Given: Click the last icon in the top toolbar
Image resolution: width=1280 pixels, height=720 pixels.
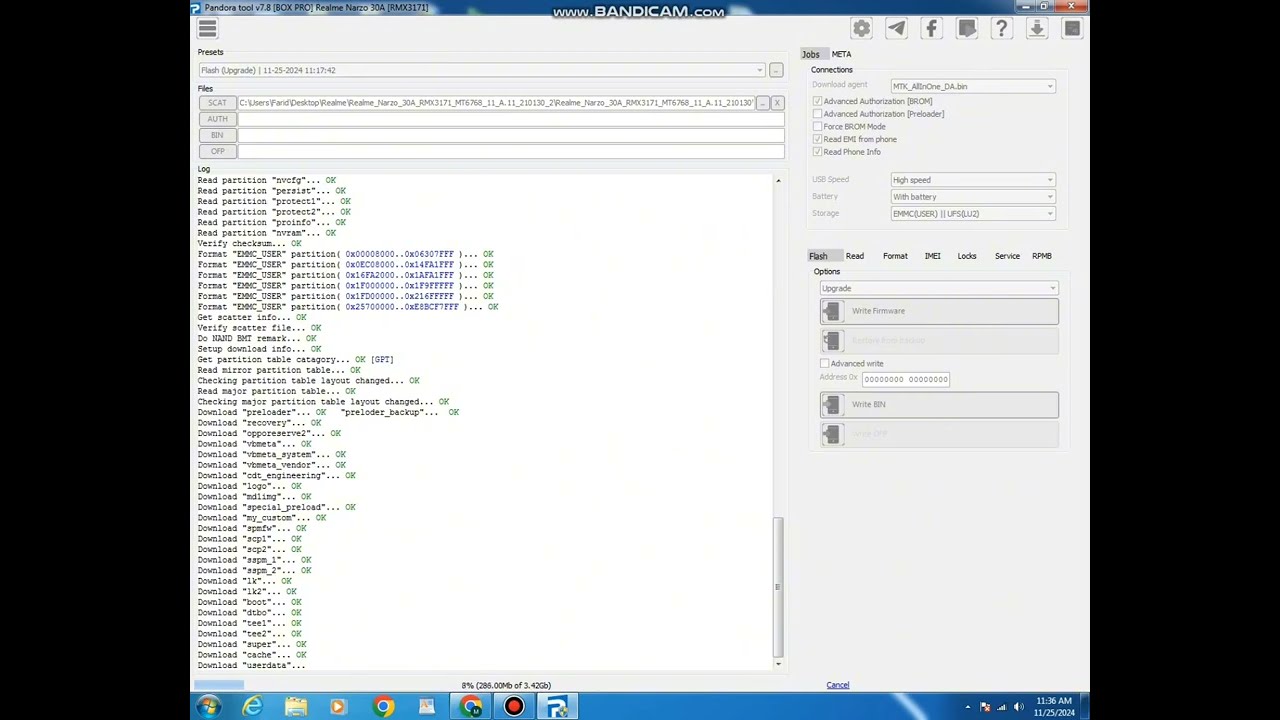Looking at the screenshot, I should 1071,29.
